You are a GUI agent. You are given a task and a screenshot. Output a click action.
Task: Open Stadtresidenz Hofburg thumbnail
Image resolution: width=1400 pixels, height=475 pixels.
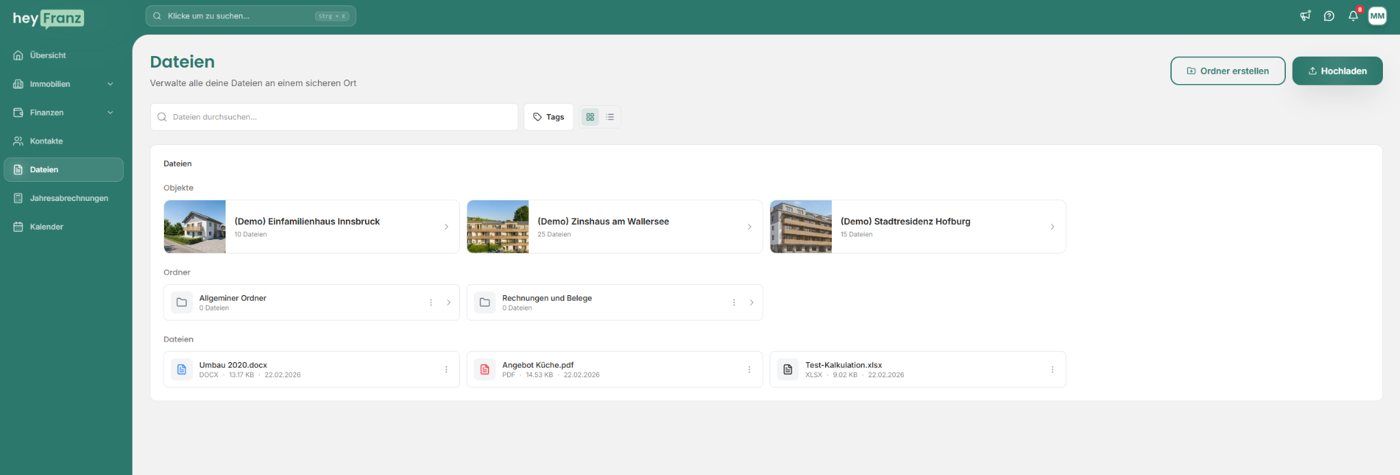click(801, 227)
